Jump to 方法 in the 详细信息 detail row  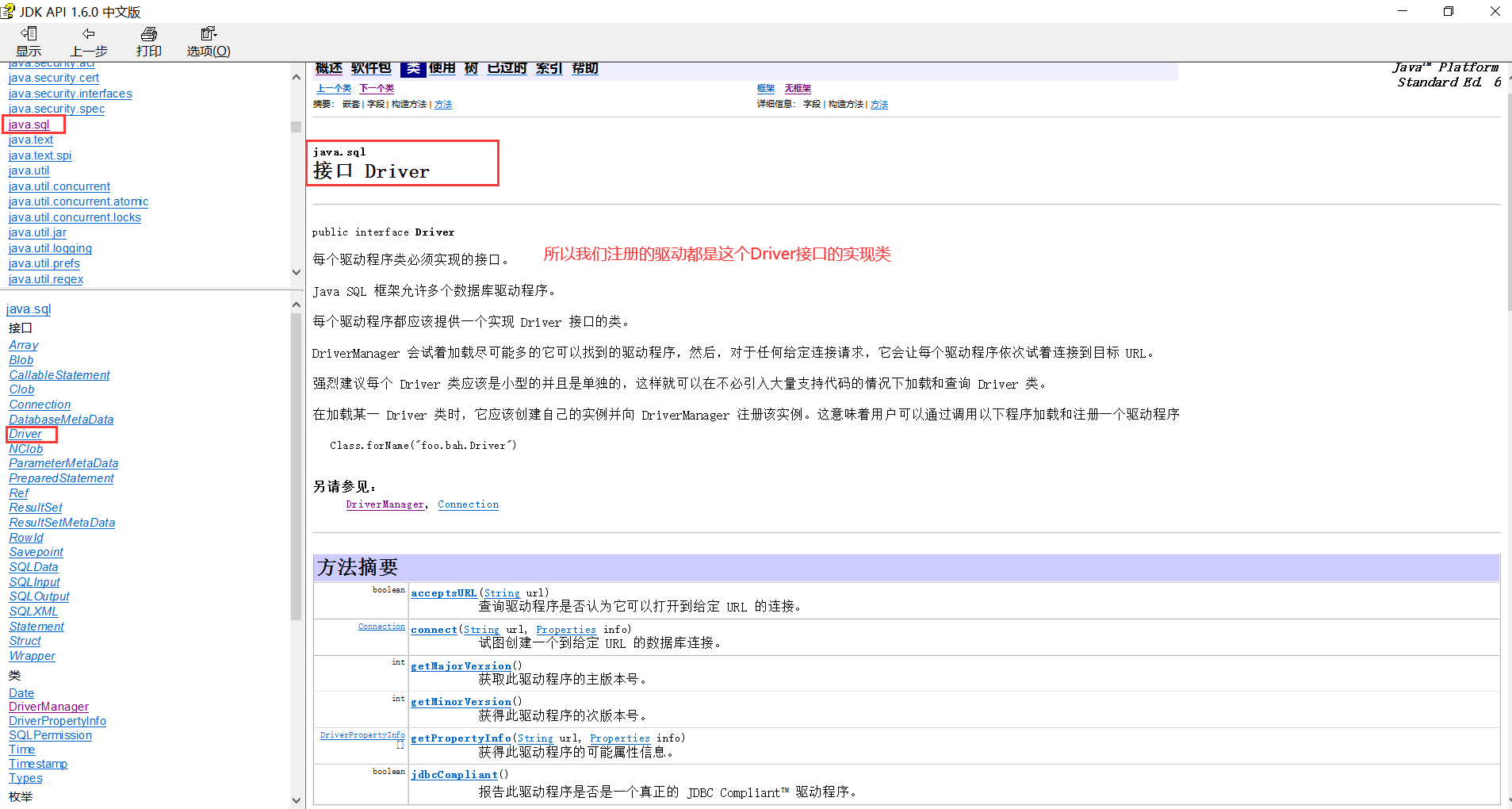coord(879,105)
